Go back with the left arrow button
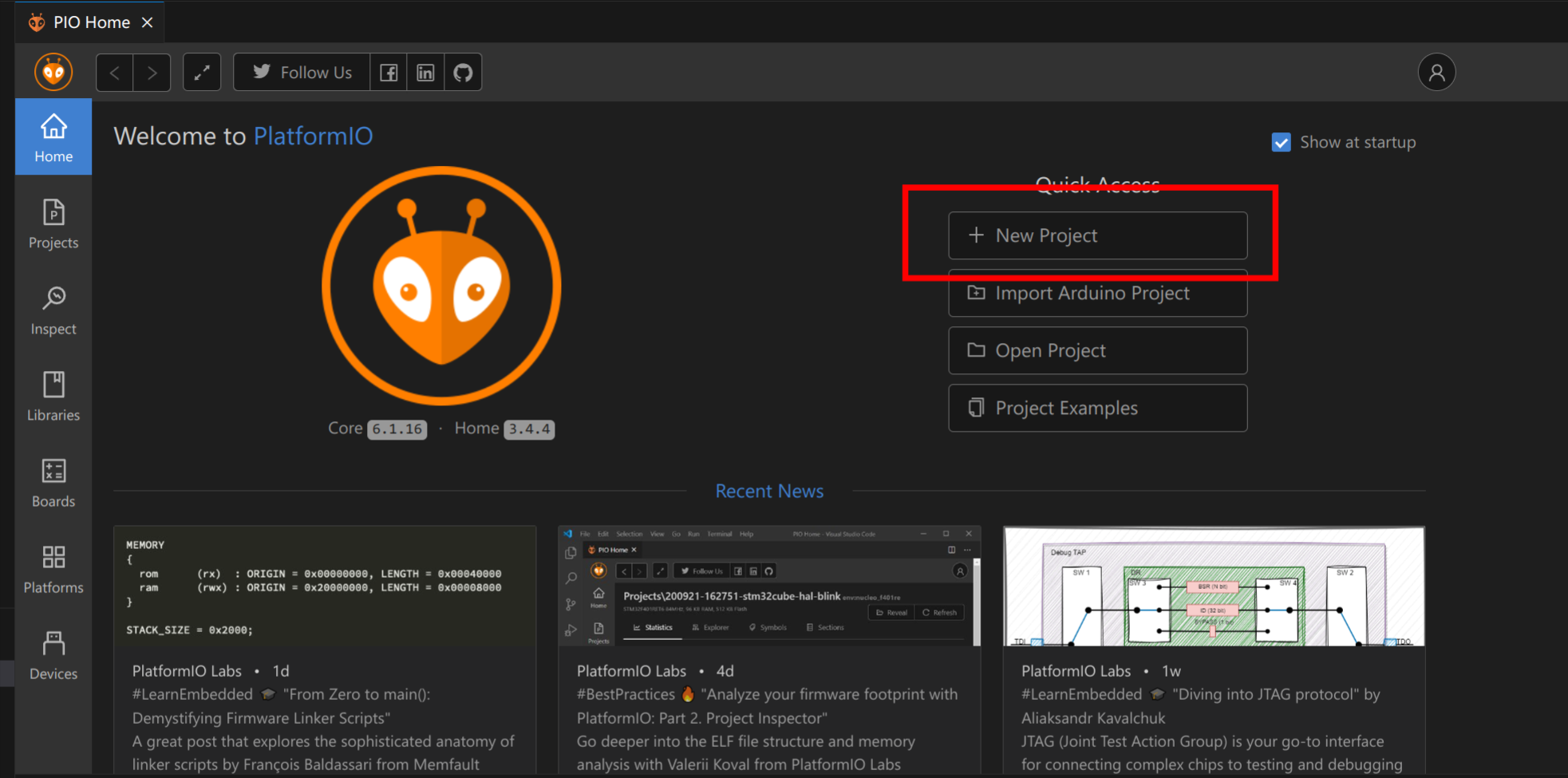 click(x=115, y=73)
